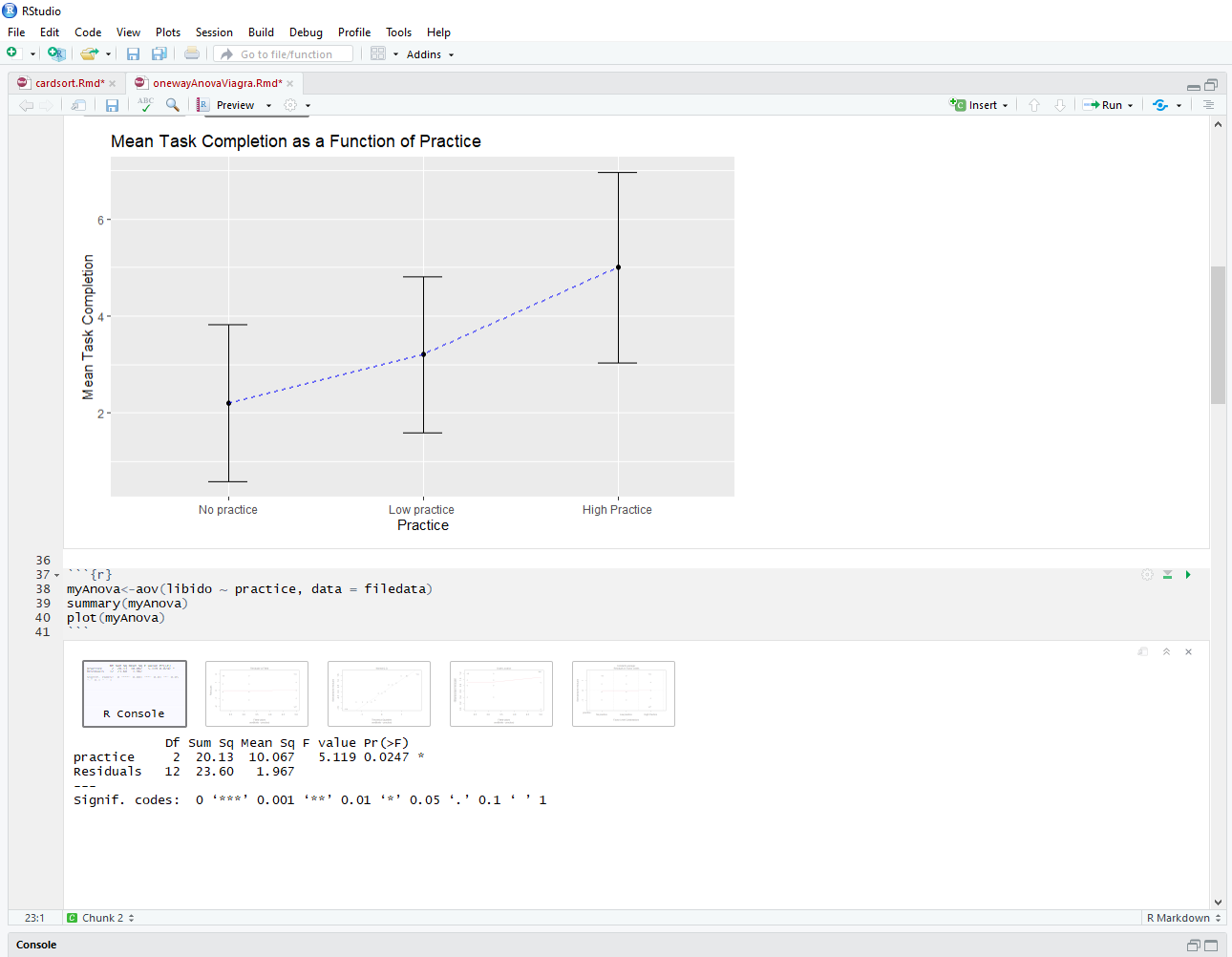Screen dimensions: 1232x957
Task: Run current chunk with green play arrow
Action: 1188,574
